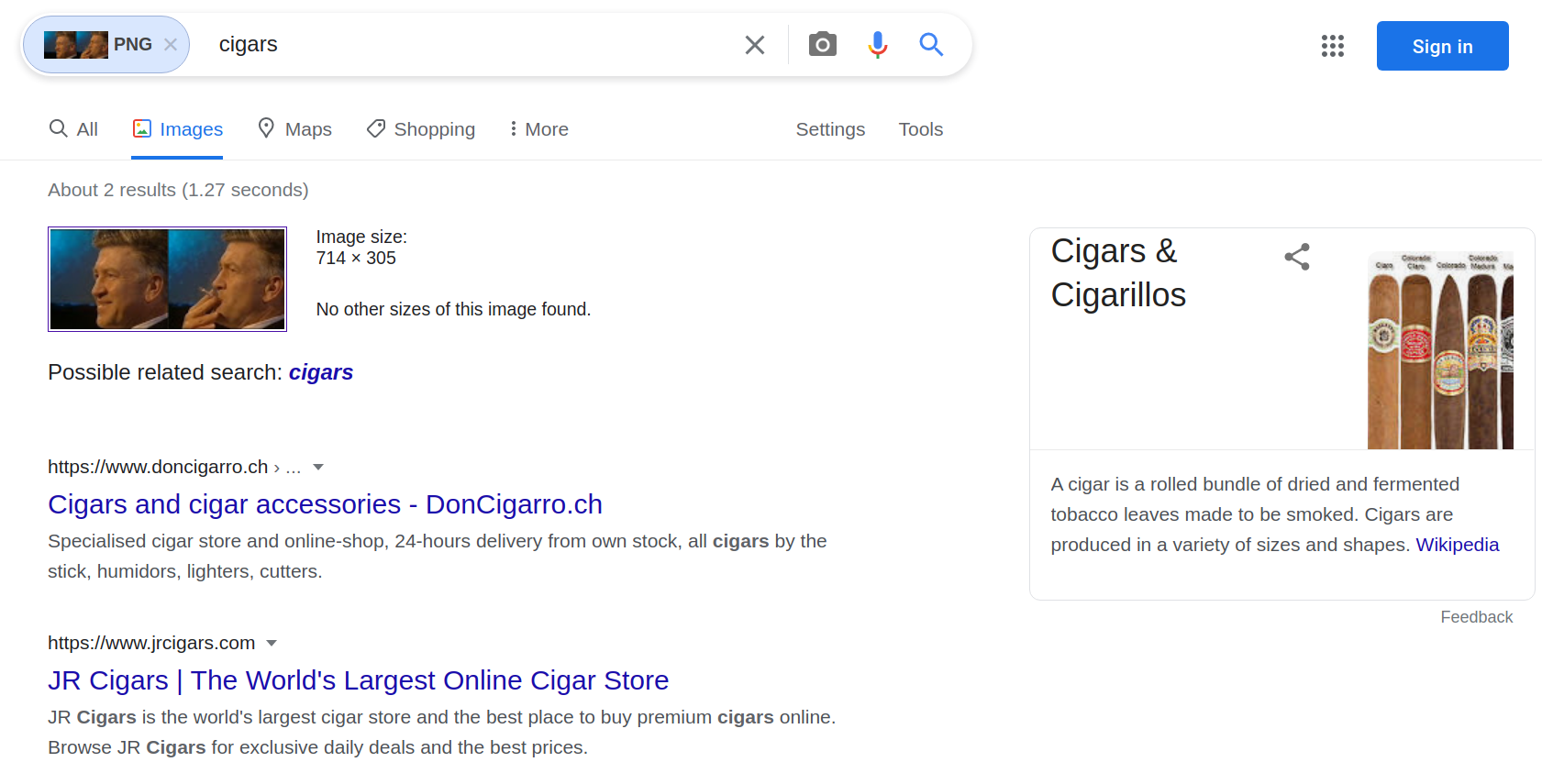Open Settings menu

click(x=830, y=129)
